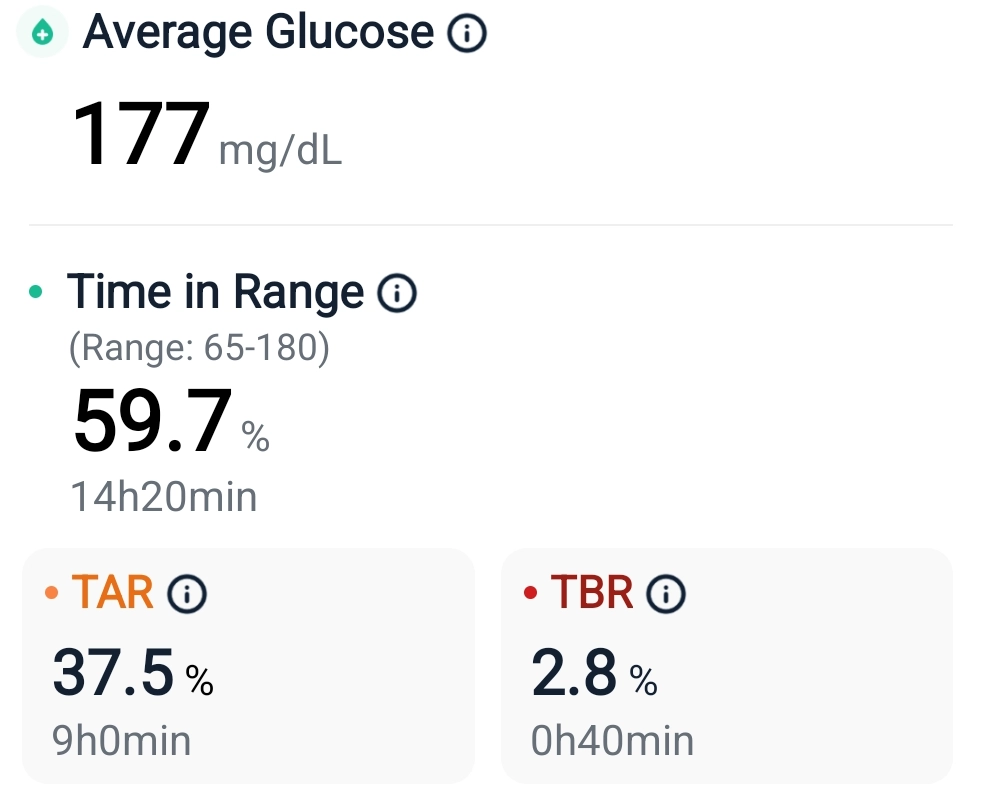This screenshot has height=802, width=982.
Task: Click the 9h0min duration in TAR card
Action: (121, 741)
